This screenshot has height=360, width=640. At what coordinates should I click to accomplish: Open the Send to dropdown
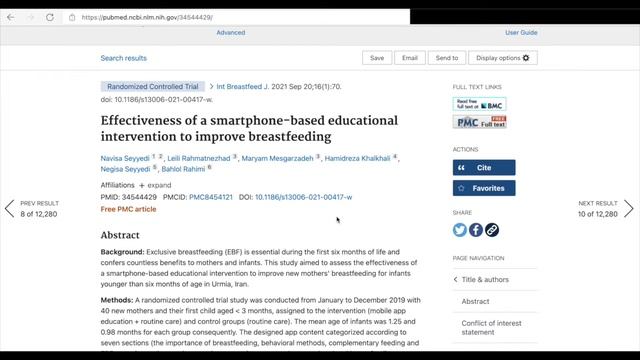coord(447,58)
